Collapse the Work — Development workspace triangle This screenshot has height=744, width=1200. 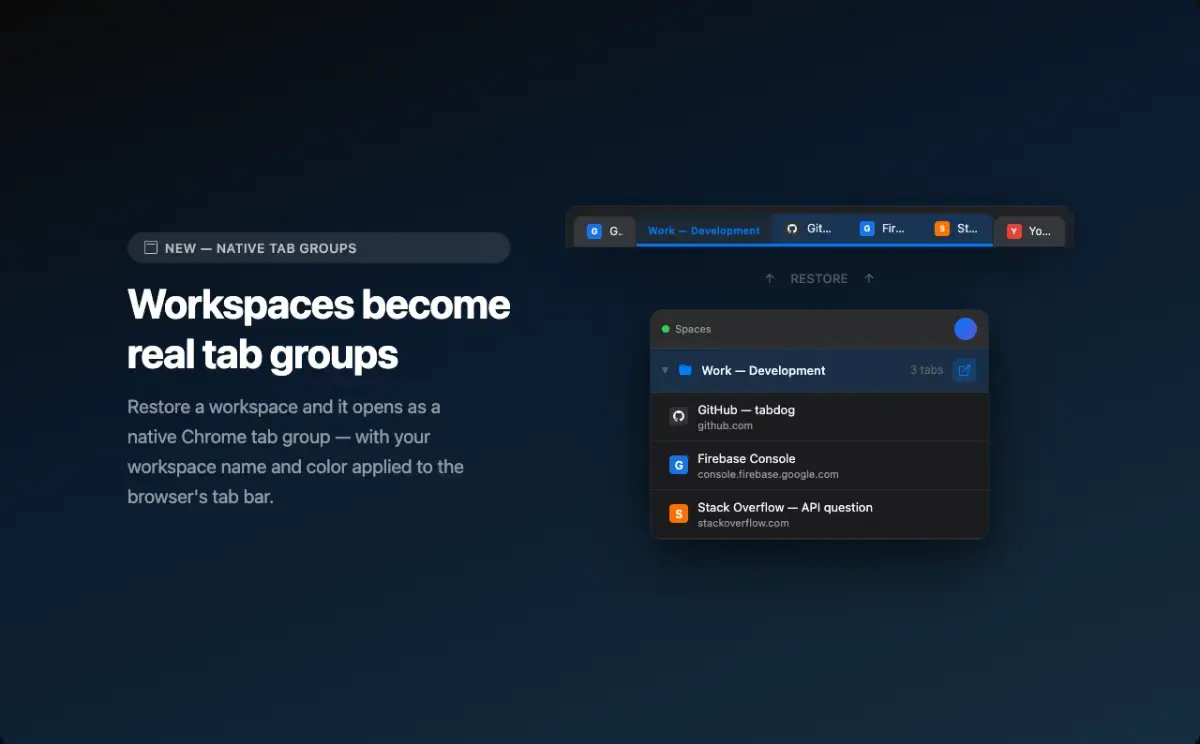coord(665,370)
